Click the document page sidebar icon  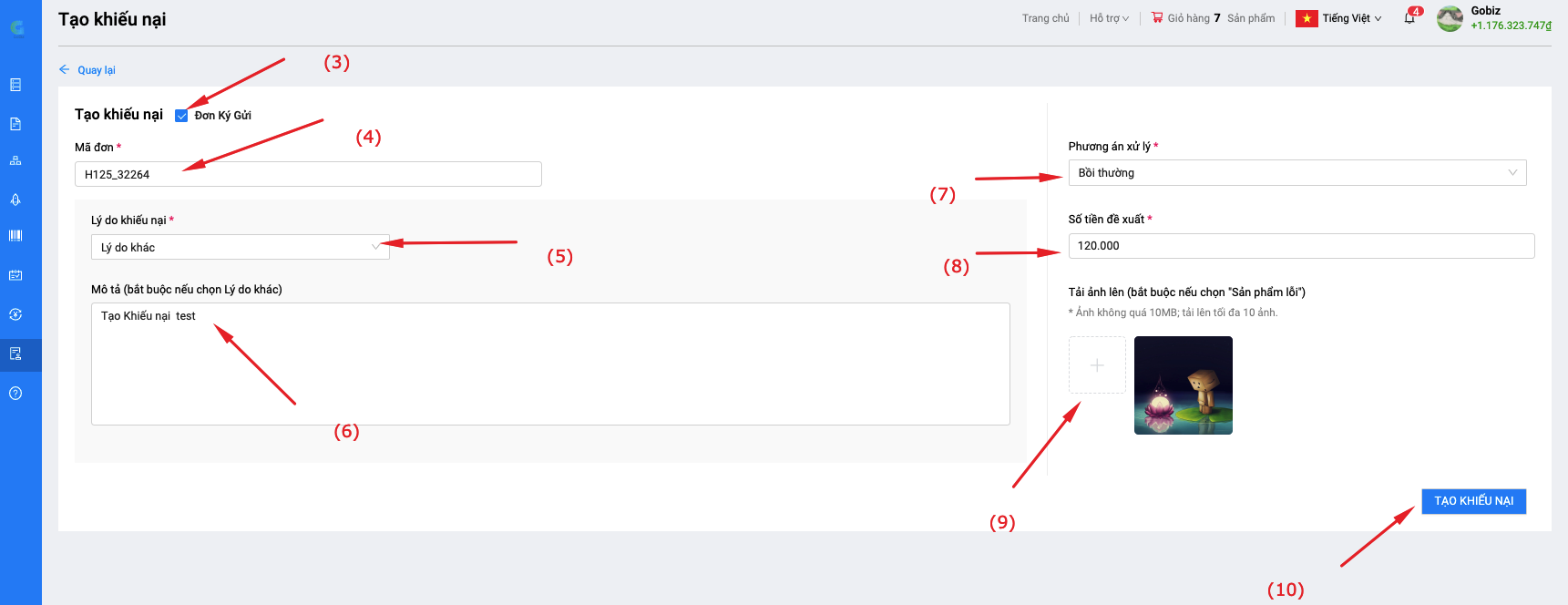click(x=15, y=124)
